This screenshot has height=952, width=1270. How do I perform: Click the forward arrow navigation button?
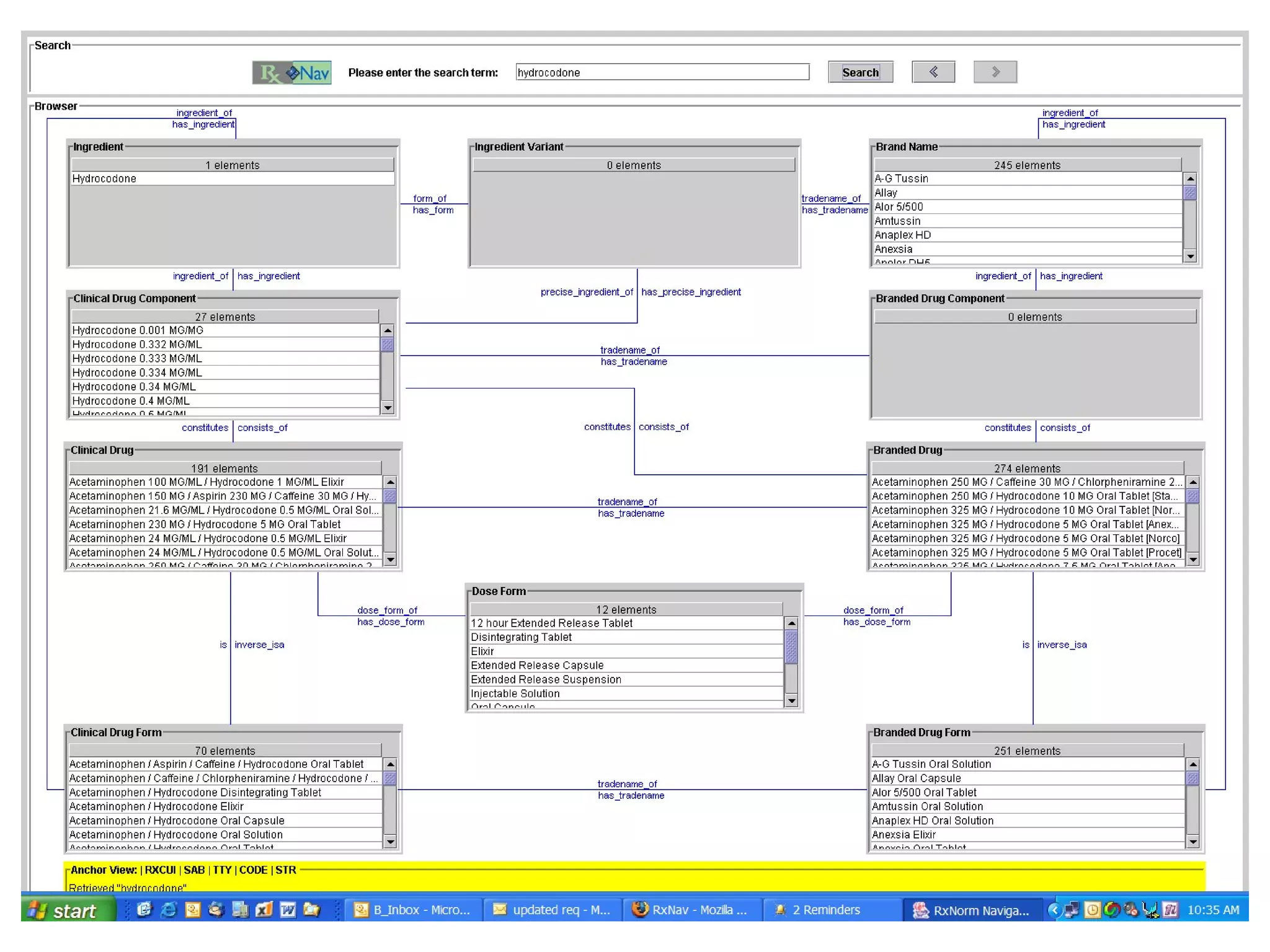point(995,72)
